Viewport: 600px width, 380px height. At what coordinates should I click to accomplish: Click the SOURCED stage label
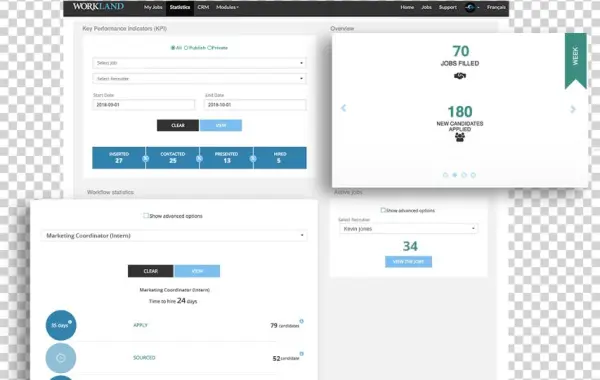pos(144,357)
